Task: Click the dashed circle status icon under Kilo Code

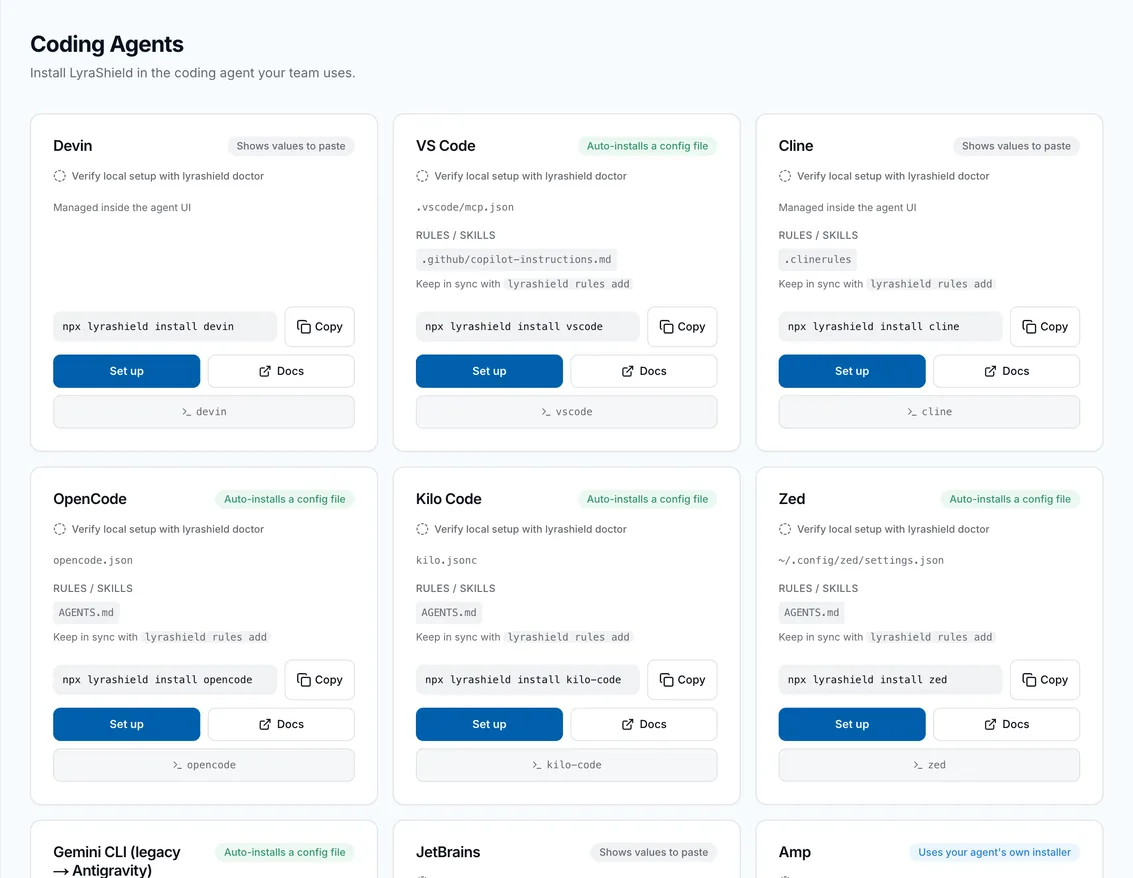Action: point(422,530)
